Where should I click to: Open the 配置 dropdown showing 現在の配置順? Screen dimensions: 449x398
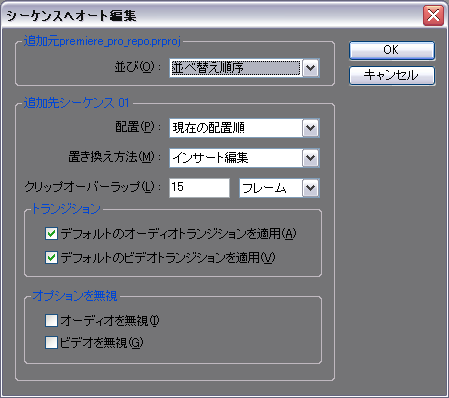pos(244,128)
